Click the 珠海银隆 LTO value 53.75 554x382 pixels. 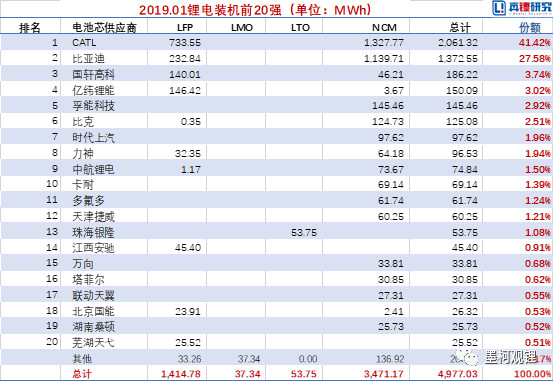click(x=304, y=233)
